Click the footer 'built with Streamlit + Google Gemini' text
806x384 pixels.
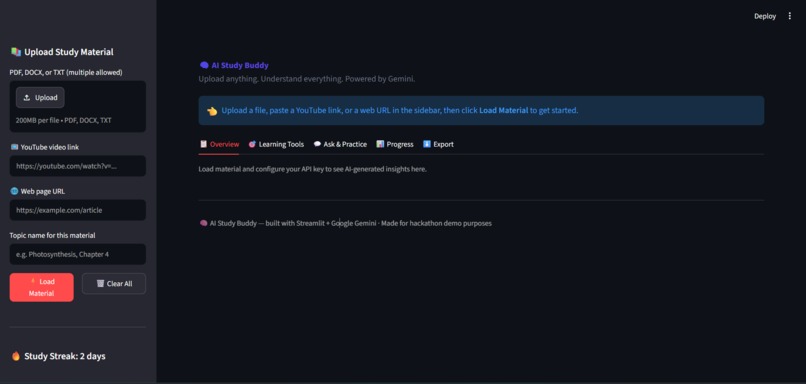tap(321, 224)
